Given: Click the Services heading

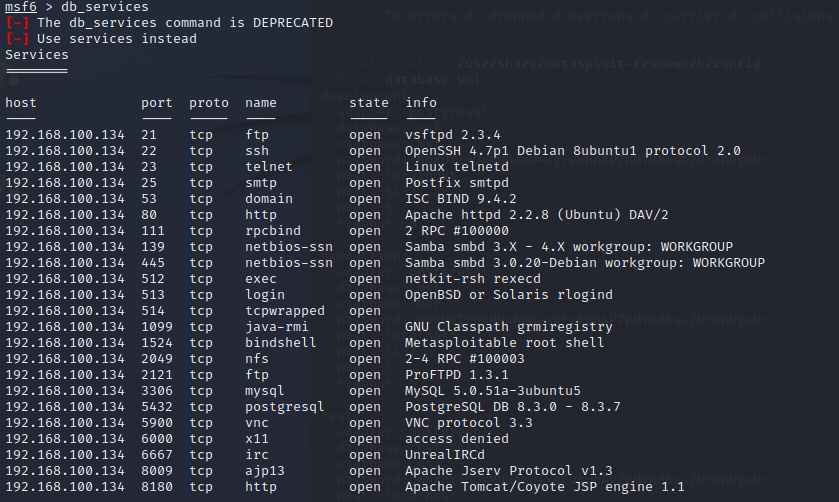Looking at the screenshot, I should 37,55.
